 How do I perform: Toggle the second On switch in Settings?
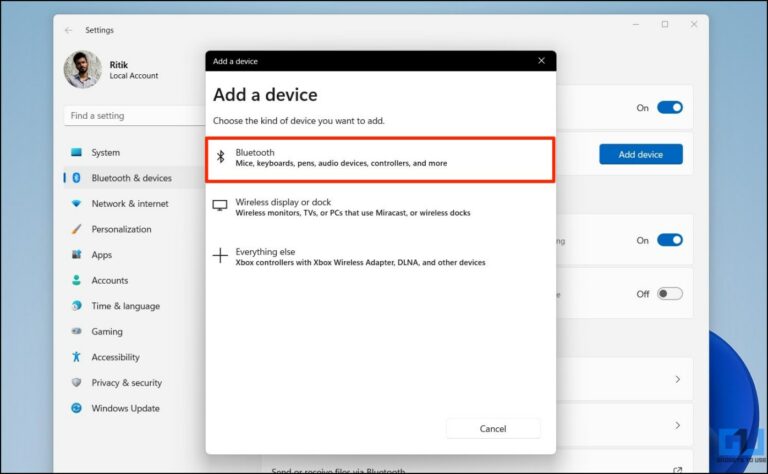coord(670,240)
